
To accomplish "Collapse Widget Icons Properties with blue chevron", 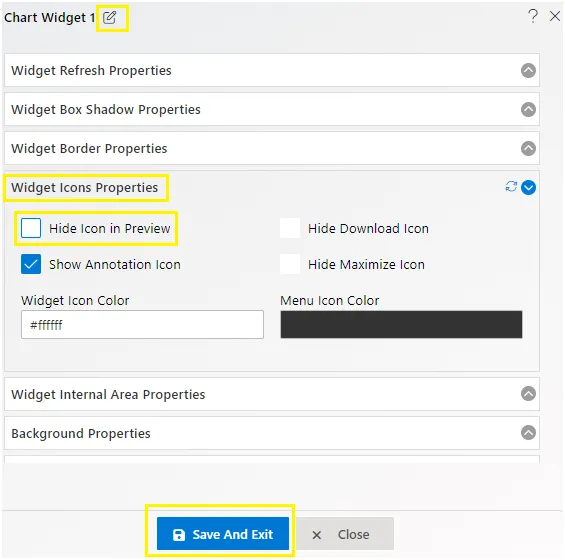I will click(x=528, y=187).
